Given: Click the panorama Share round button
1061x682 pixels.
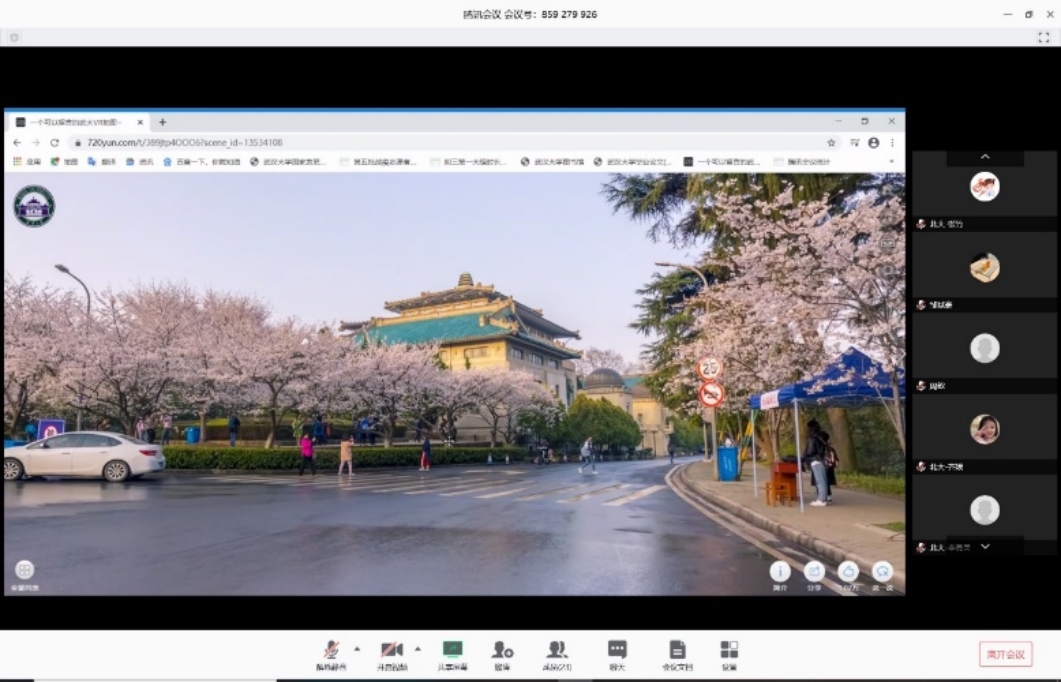Looking at the screenshot, I should 814,571.
